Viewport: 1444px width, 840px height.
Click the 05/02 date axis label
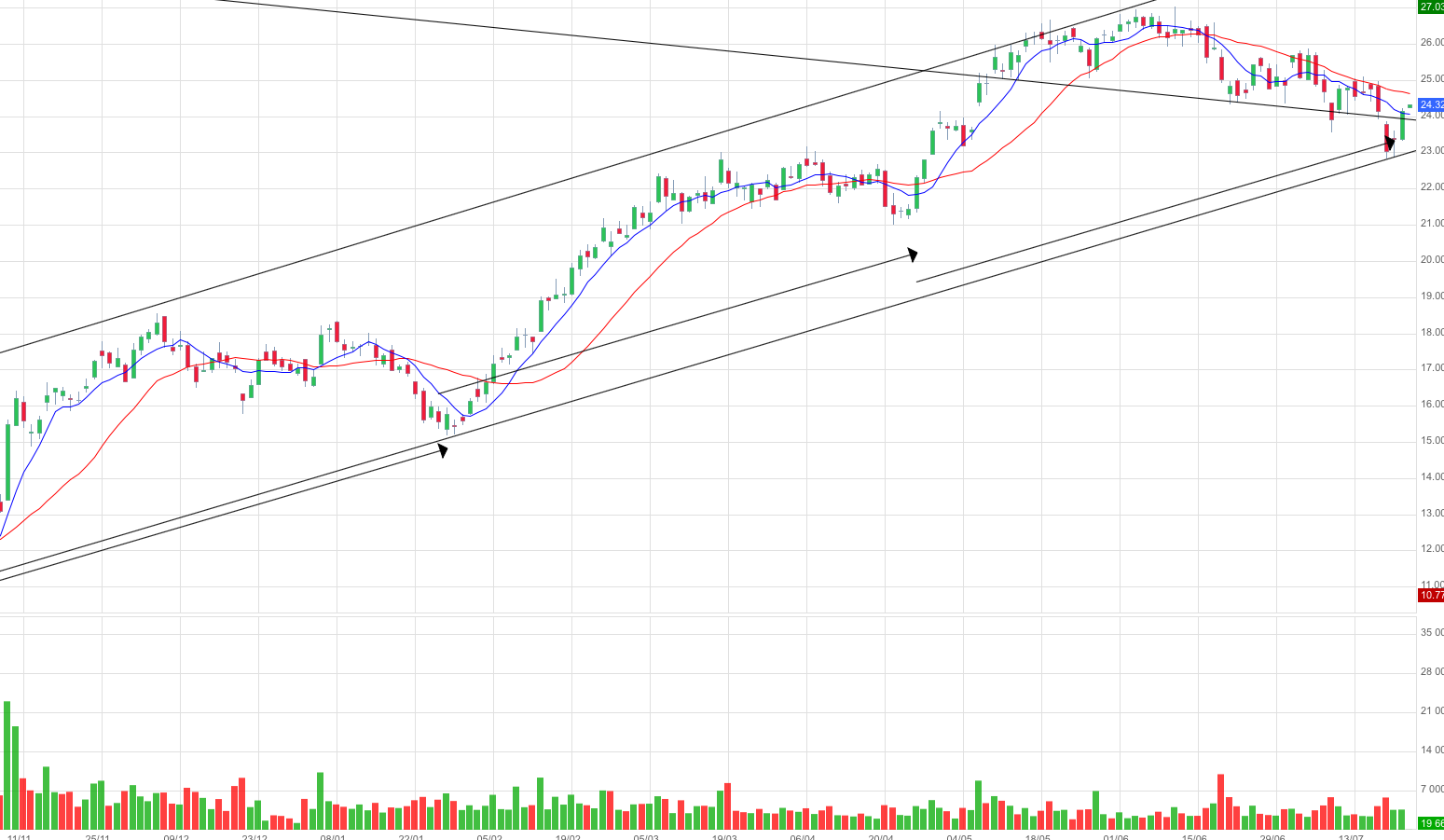tap(489, 836)
